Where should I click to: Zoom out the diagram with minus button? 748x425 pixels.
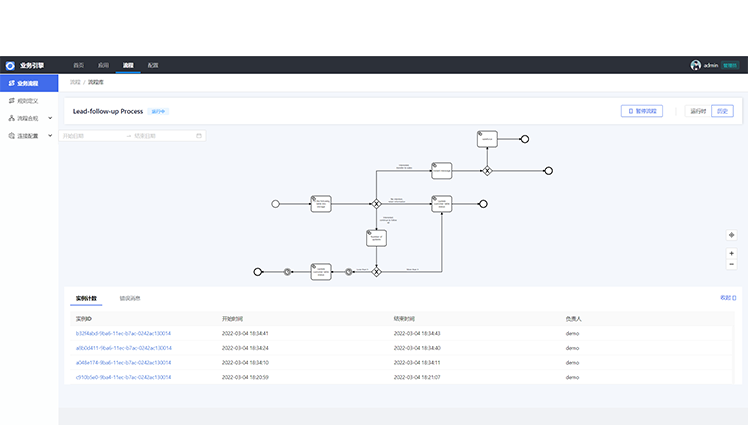tap(732, 264)
